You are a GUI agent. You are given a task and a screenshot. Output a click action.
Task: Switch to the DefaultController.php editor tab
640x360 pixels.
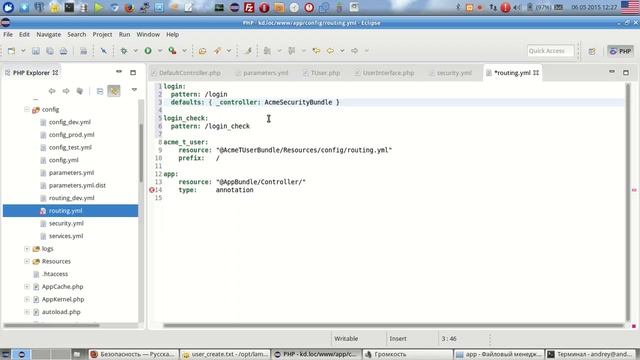186,73
